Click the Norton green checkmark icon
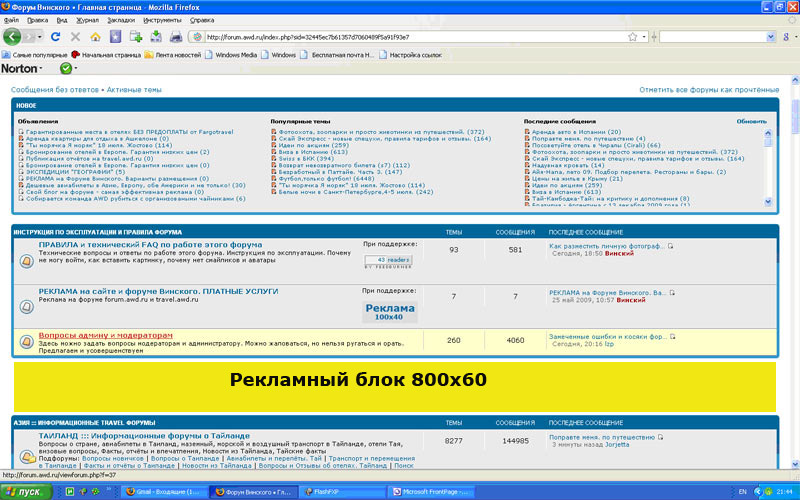800x500 pixels. pos(65,68)
